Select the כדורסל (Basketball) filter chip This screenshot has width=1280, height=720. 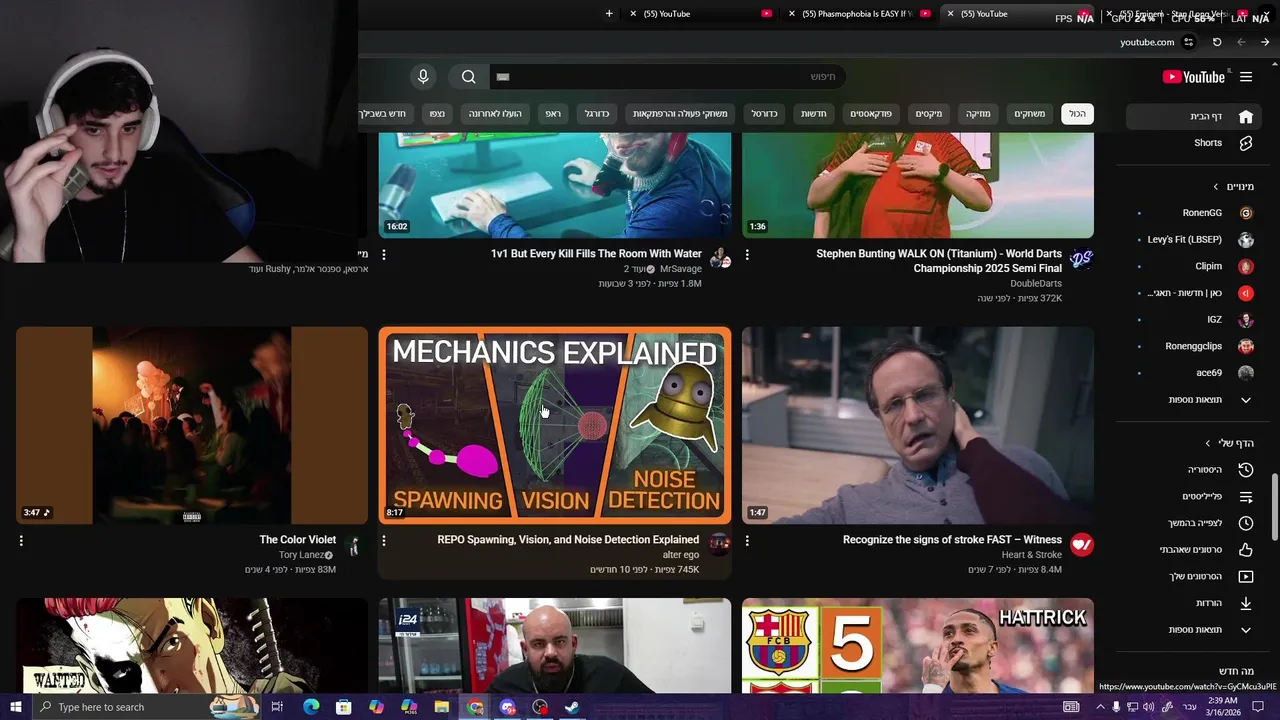(x=764, y=114)
